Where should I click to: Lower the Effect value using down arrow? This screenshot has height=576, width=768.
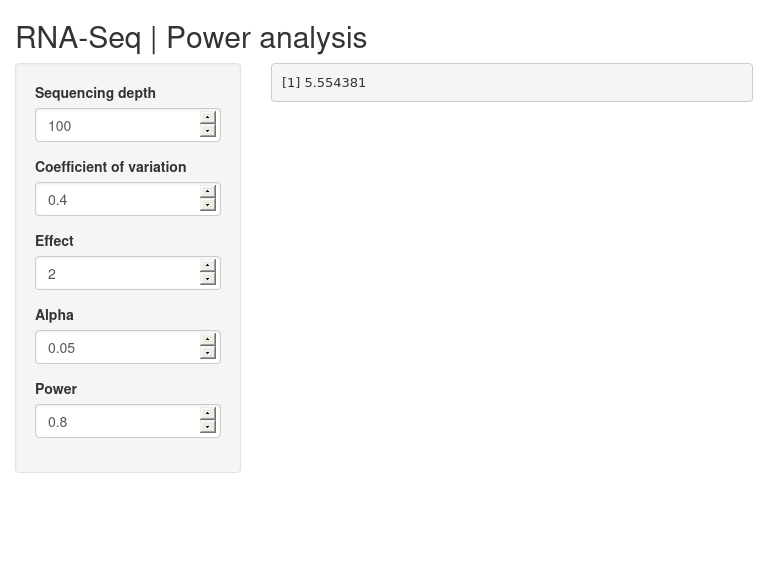pyautogui.click(x=208, y=279)
